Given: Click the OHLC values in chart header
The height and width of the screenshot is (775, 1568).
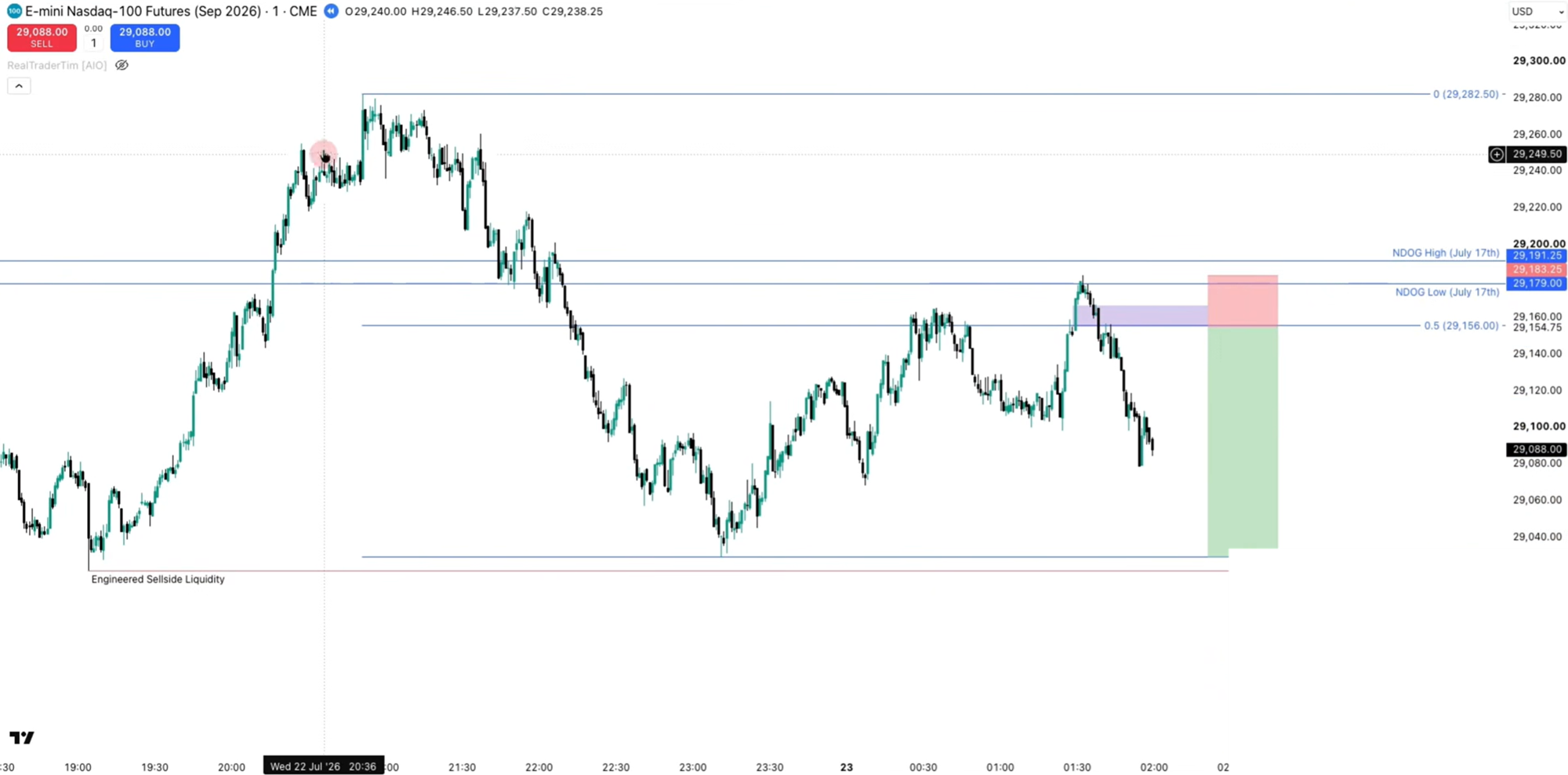Looking at the screenshot, I should pyautogui.click(x=474, y=11).
